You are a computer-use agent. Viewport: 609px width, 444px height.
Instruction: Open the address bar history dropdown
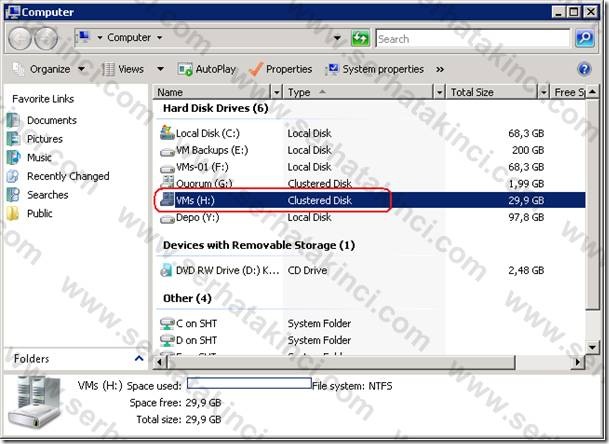click(x=337, y=38)
